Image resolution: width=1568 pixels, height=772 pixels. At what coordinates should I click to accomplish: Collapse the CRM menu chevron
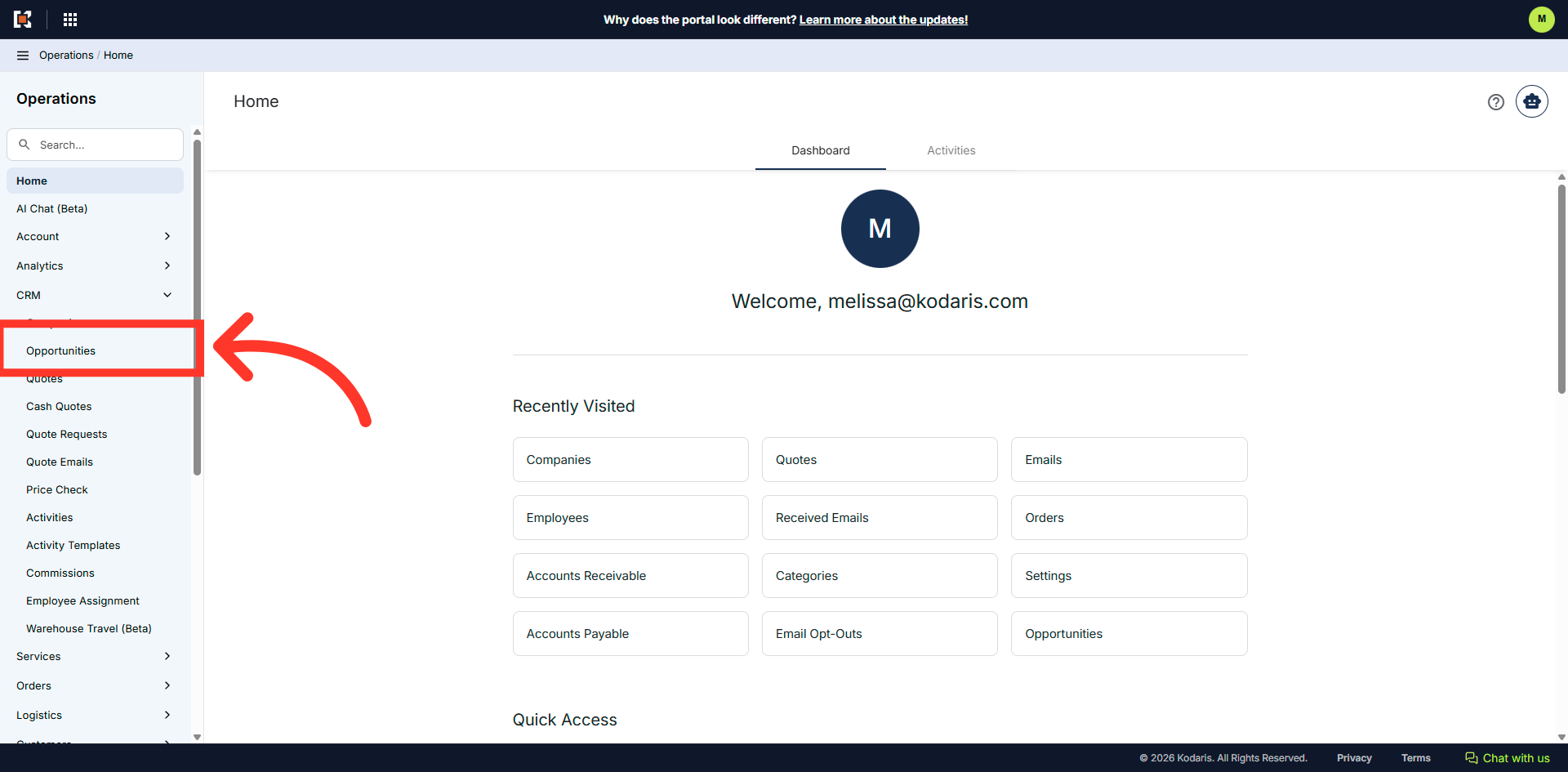pos(167,295)
